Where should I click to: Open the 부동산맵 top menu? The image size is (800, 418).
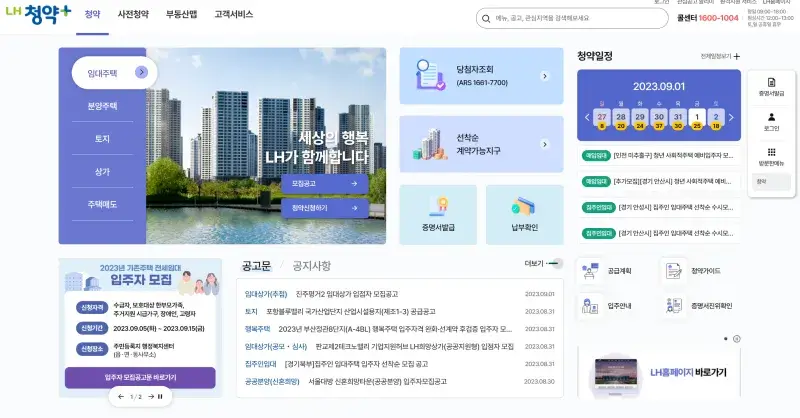click(x=181, y=14)
